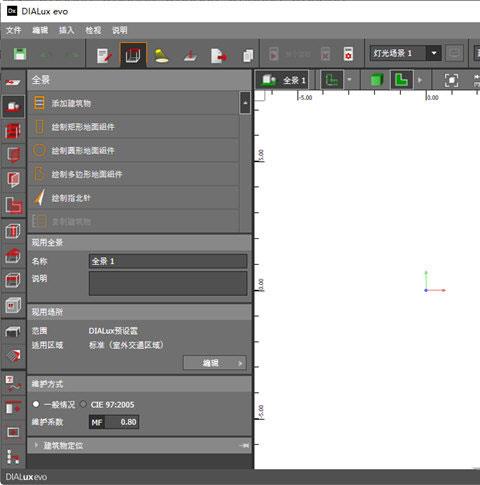Image resolution: width=480 pixels, height=485 pixels.
Task: Save the project with the green disk icon
Action: pyautogui.click(x=20, y=54)
